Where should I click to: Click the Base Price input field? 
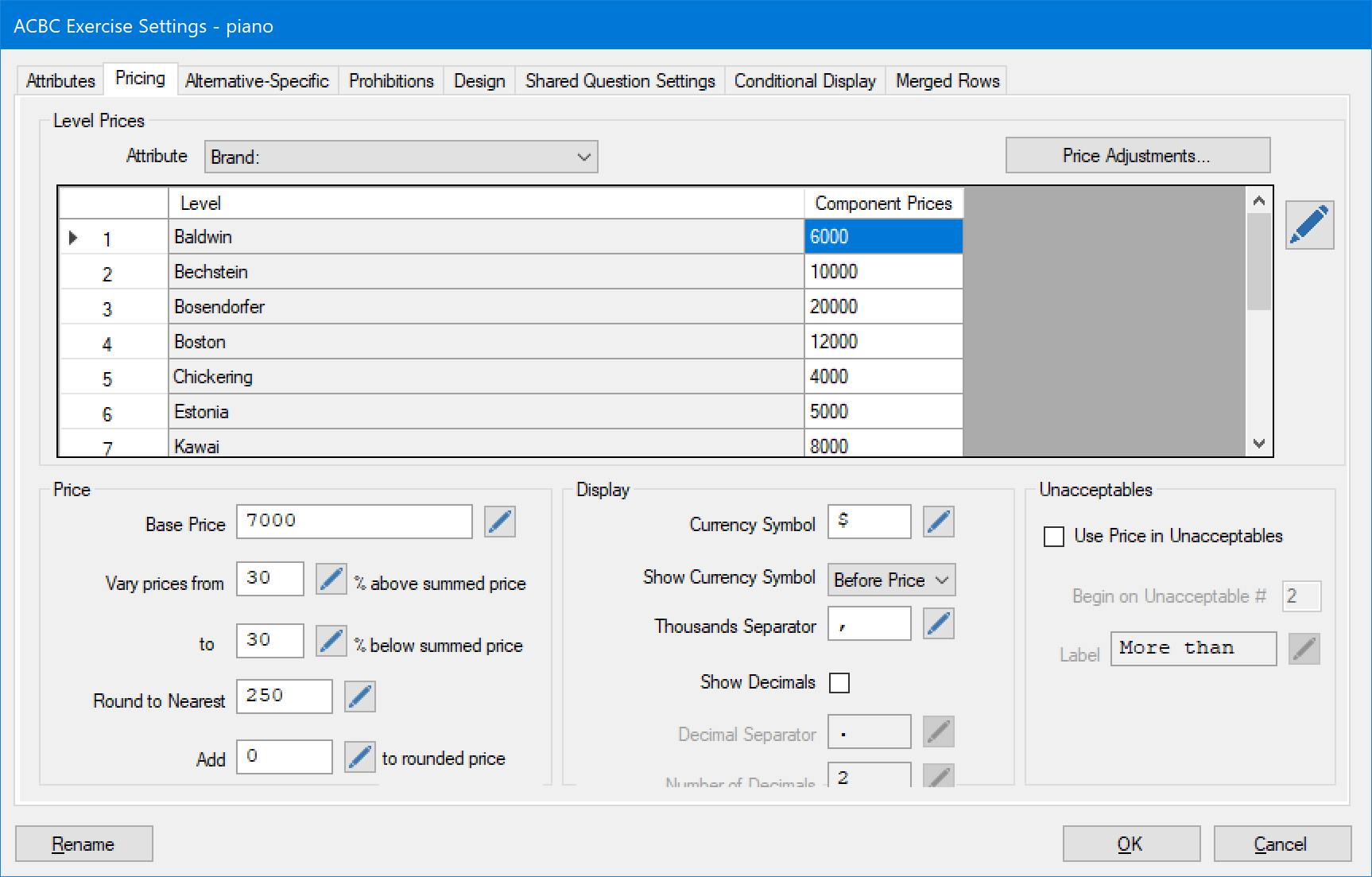(x=355, y=522)
